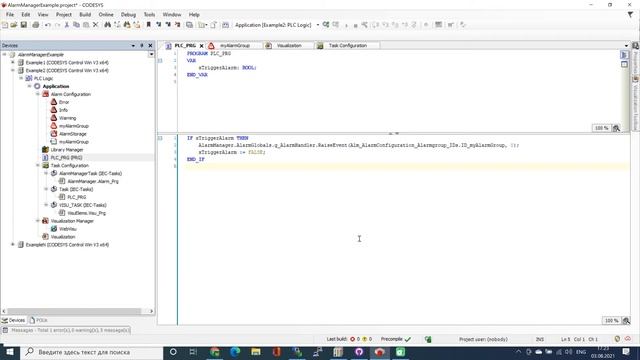This screenshot has height=360, width=640.
Task: Collapse the PLC Logic node
Action: click(x=21, y=78)
